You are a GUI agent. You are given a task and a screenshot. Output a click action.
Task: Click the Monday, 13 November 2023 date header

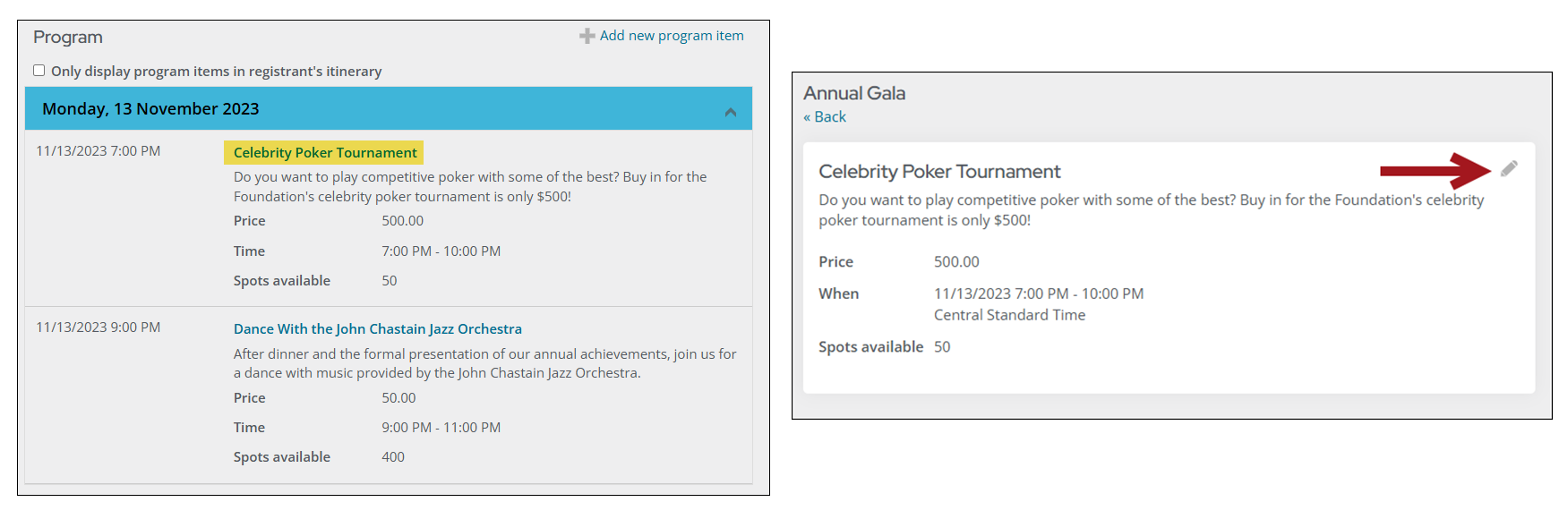tap(150, 109)
